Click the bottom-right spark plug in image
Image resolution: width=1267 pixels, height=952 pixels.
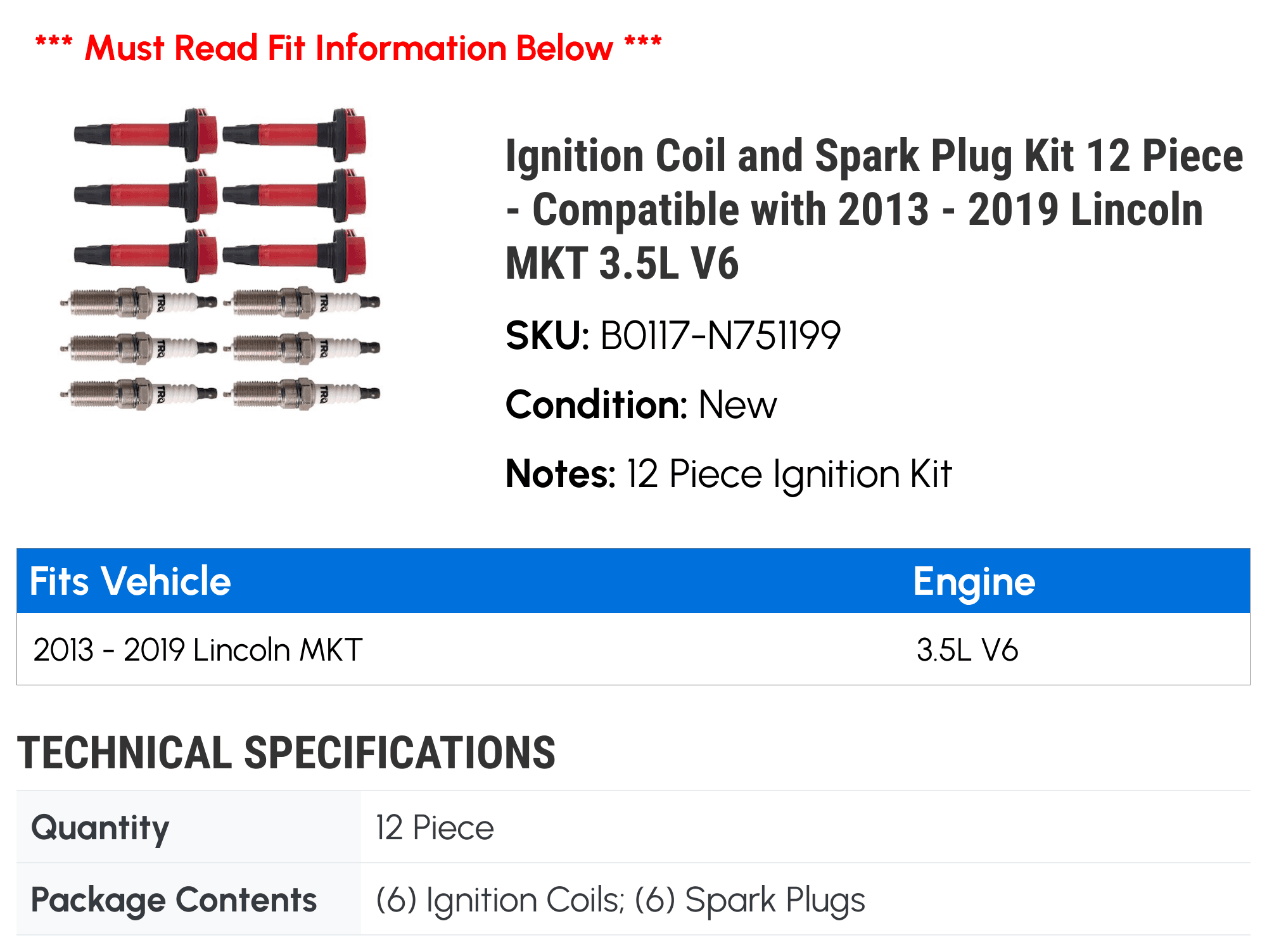point(306,393)
